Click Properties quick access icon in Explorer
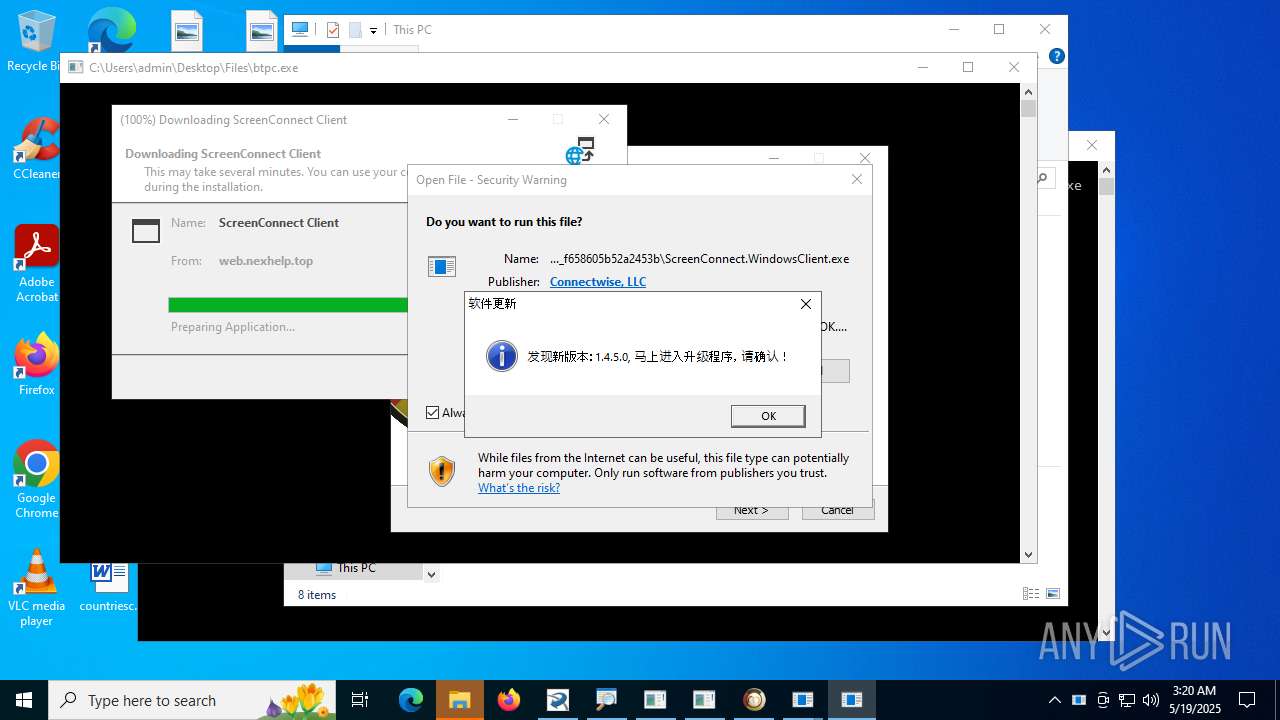The image size is (1280, 720). [333, 30]
